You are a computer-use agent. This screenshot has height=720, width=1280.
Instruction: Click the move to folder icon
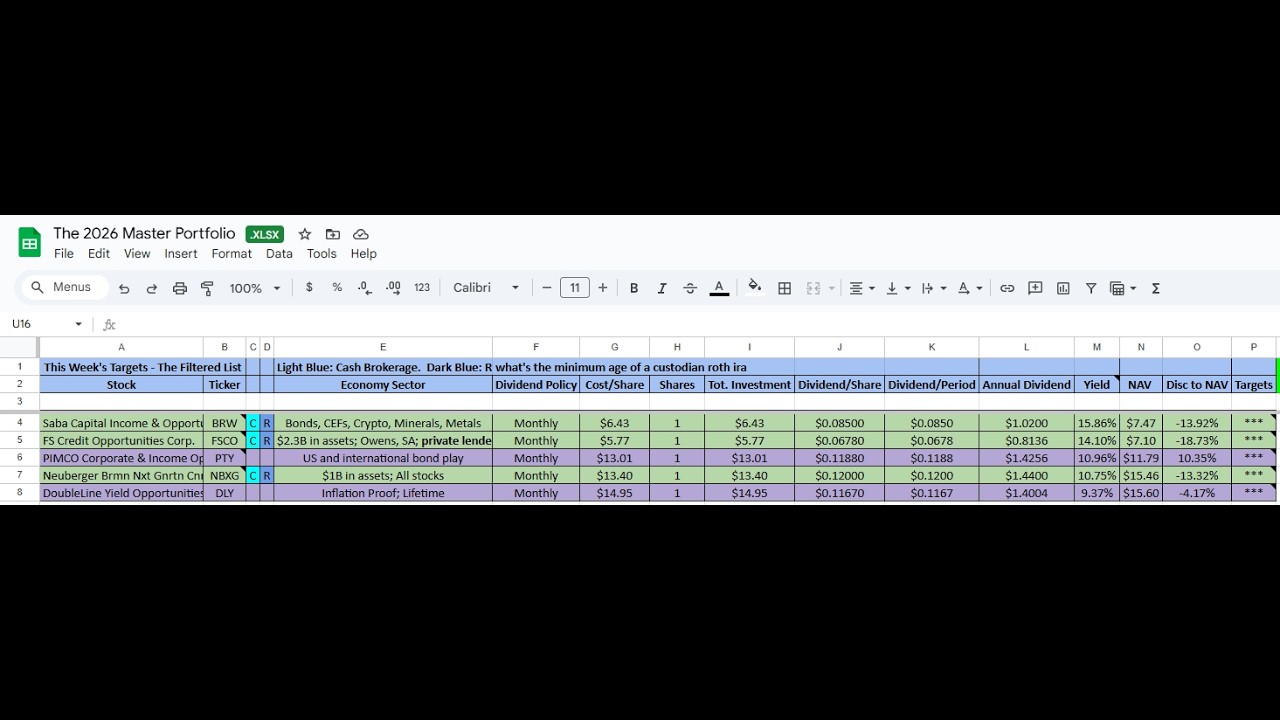point(333,234)
